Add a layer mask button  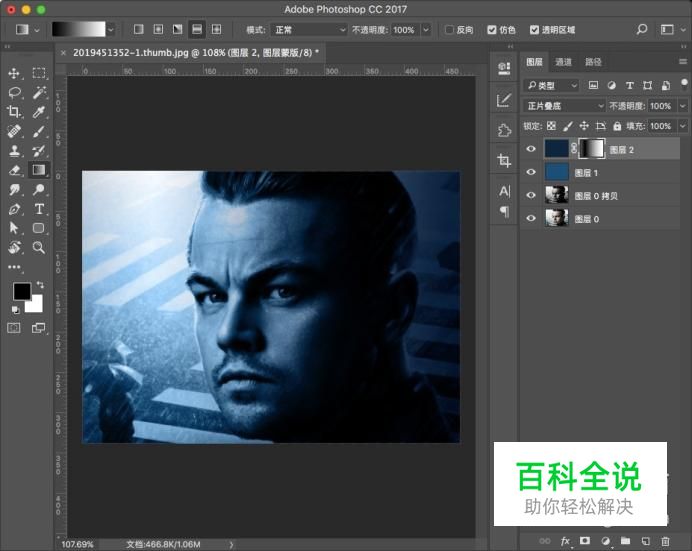coord(585,541)
